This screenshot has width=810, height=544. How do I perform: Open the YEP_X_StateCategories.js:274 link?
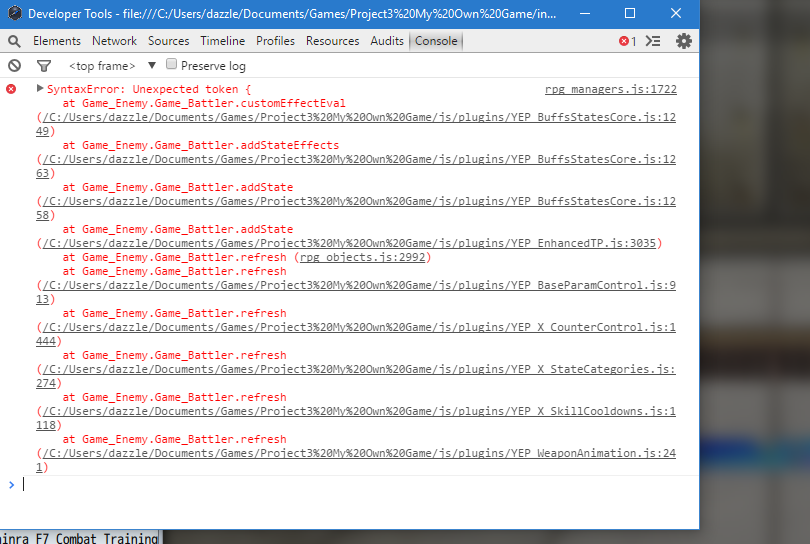(x=359, y=369)
